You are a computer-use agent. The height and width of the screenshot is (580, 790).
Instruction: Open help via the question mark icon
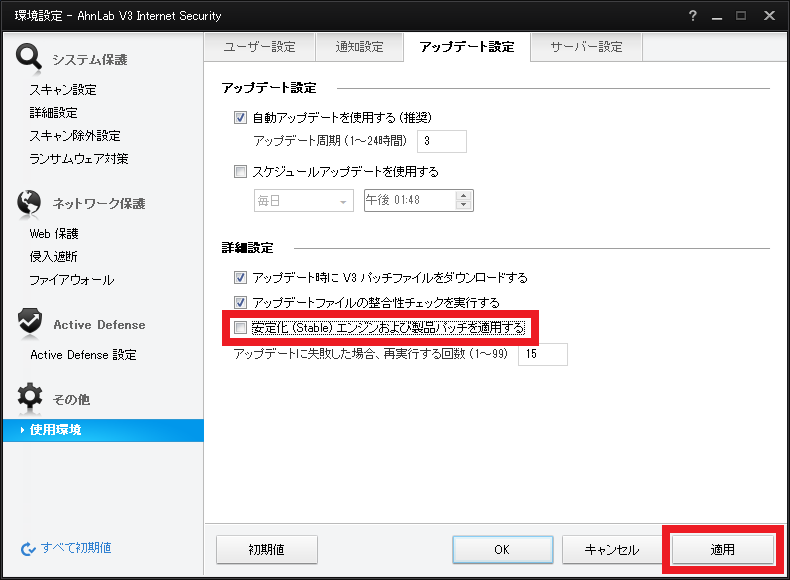click(693, 16)
